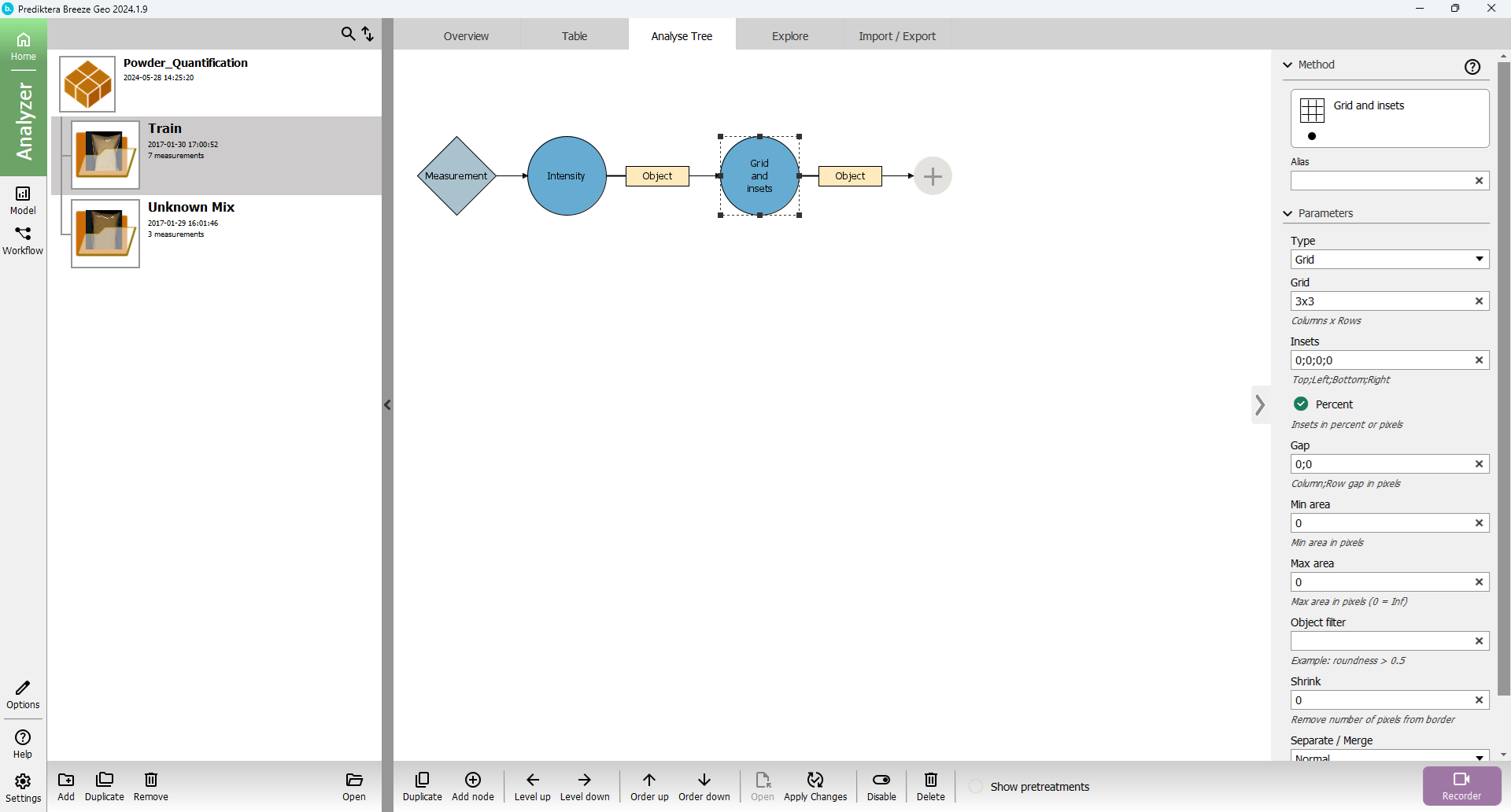Click the plus button to append node
This screenshot has width=1511, height=812.
tap(933, 176)
